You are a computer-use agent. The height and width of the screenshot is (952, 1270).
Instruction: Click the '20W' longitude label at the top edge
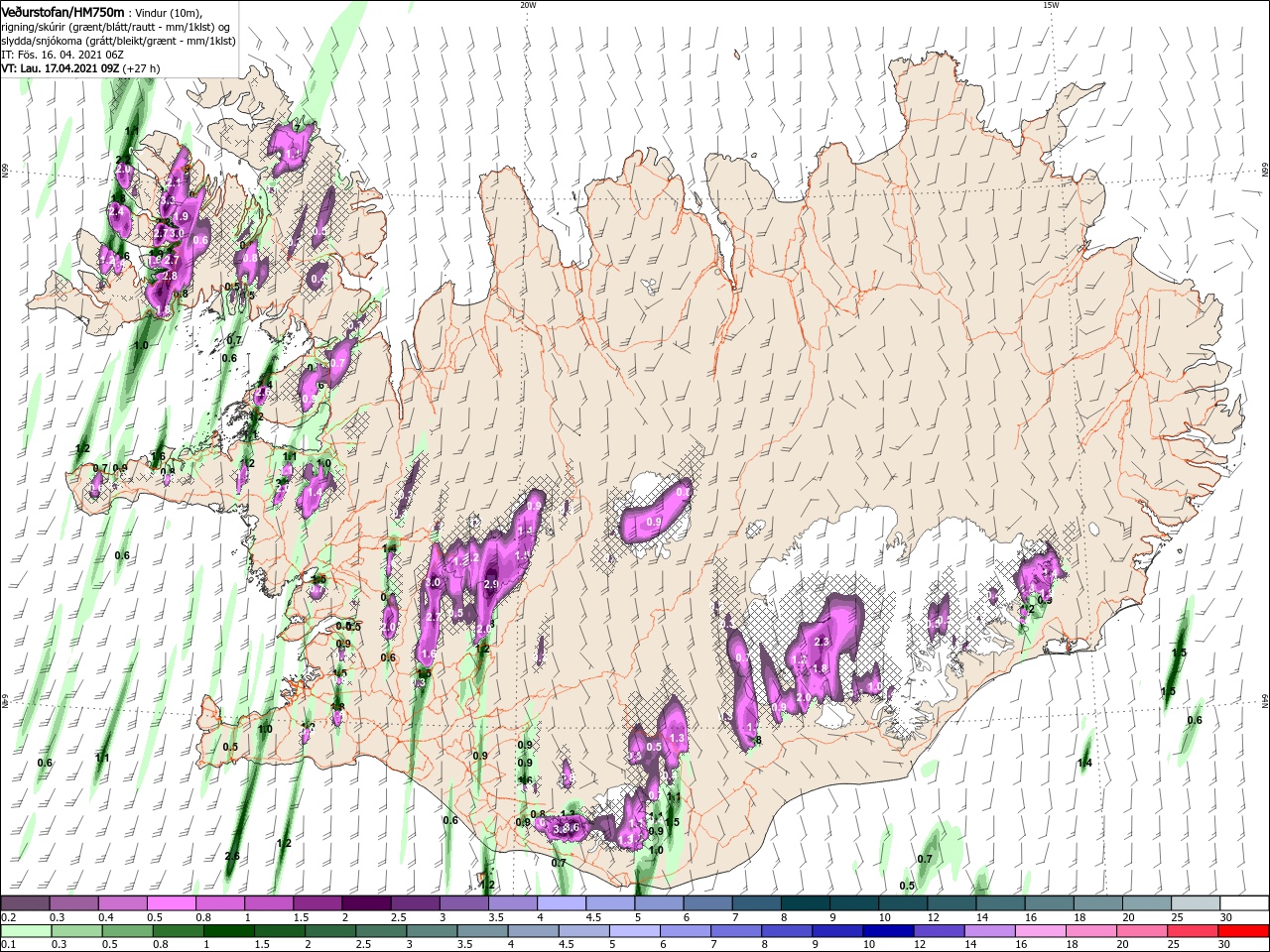(528, 5)
